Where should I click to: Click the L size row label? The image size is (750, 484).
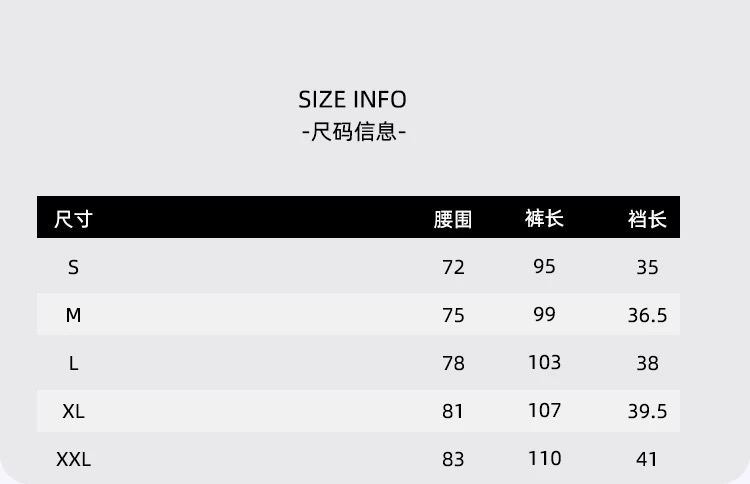click(73, 363)
